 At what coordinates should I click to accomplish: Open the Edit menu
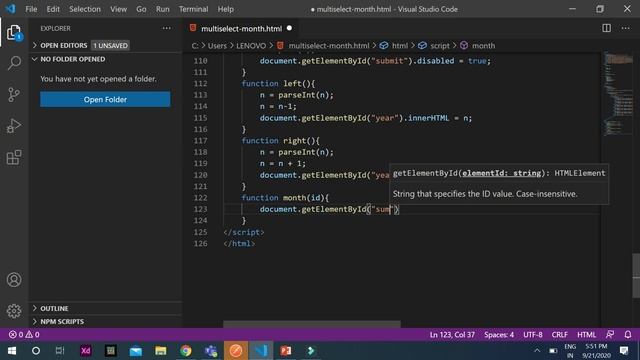click(53, 9)
